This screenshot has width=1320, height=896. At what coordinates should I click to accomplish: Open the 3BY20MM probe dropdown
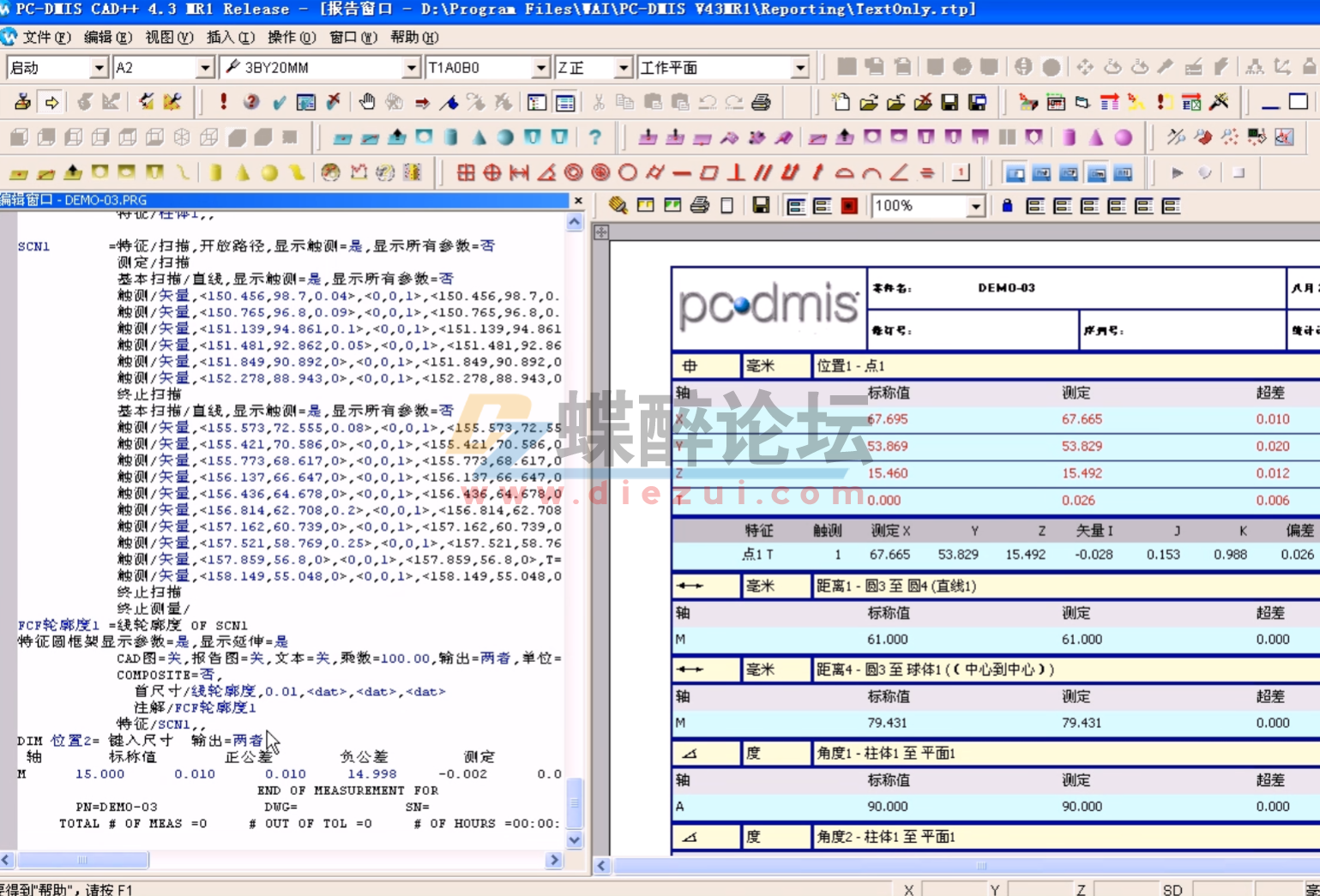point(412,66)
